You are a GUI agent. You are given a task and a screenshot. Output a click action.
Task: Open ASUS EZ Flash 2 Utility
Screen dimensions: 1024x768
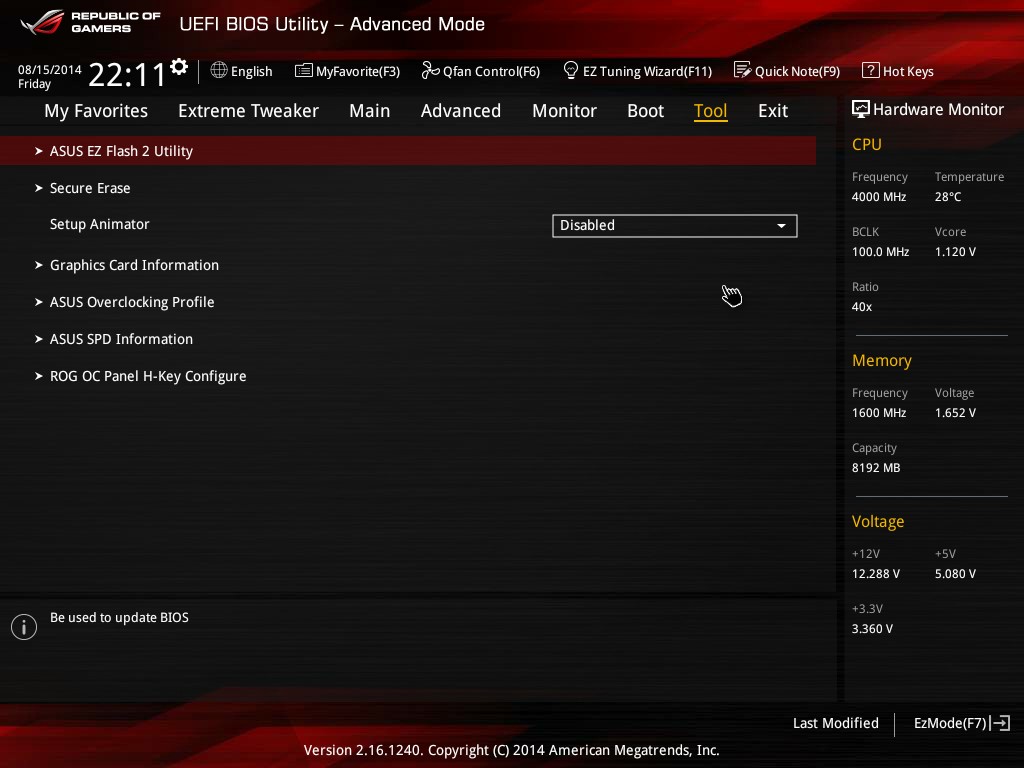click(408, 151)
